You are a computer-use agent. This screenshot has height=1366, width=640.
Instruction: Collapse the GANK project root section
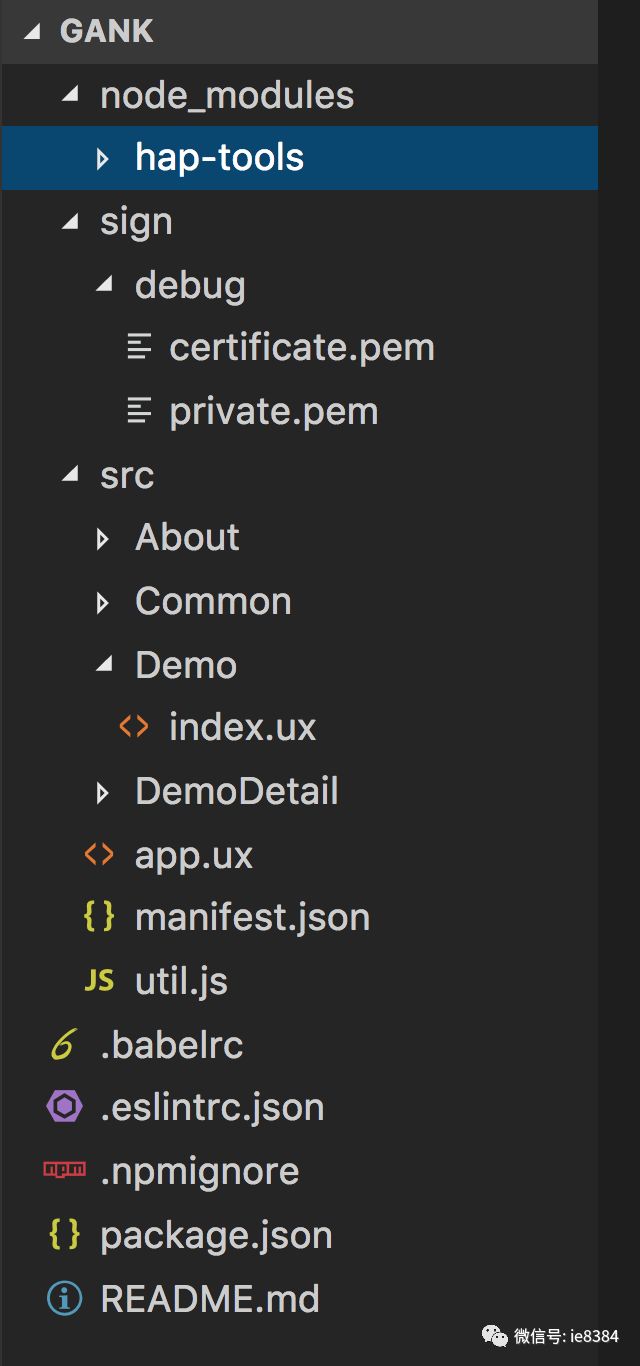pyautogui.click(x=33, y=31)
